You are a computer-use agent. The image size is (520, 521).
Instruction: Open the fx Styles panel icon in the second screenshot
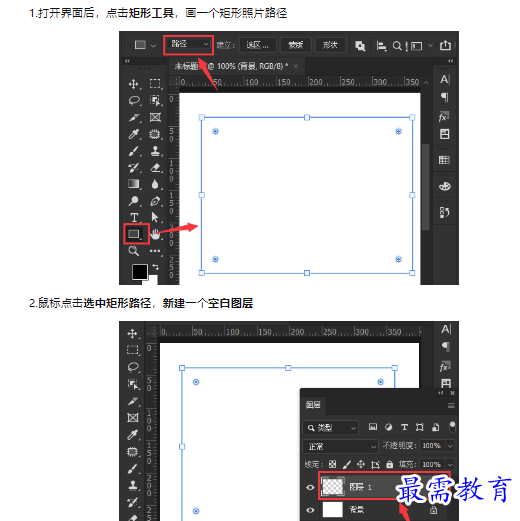click(445, 367)
